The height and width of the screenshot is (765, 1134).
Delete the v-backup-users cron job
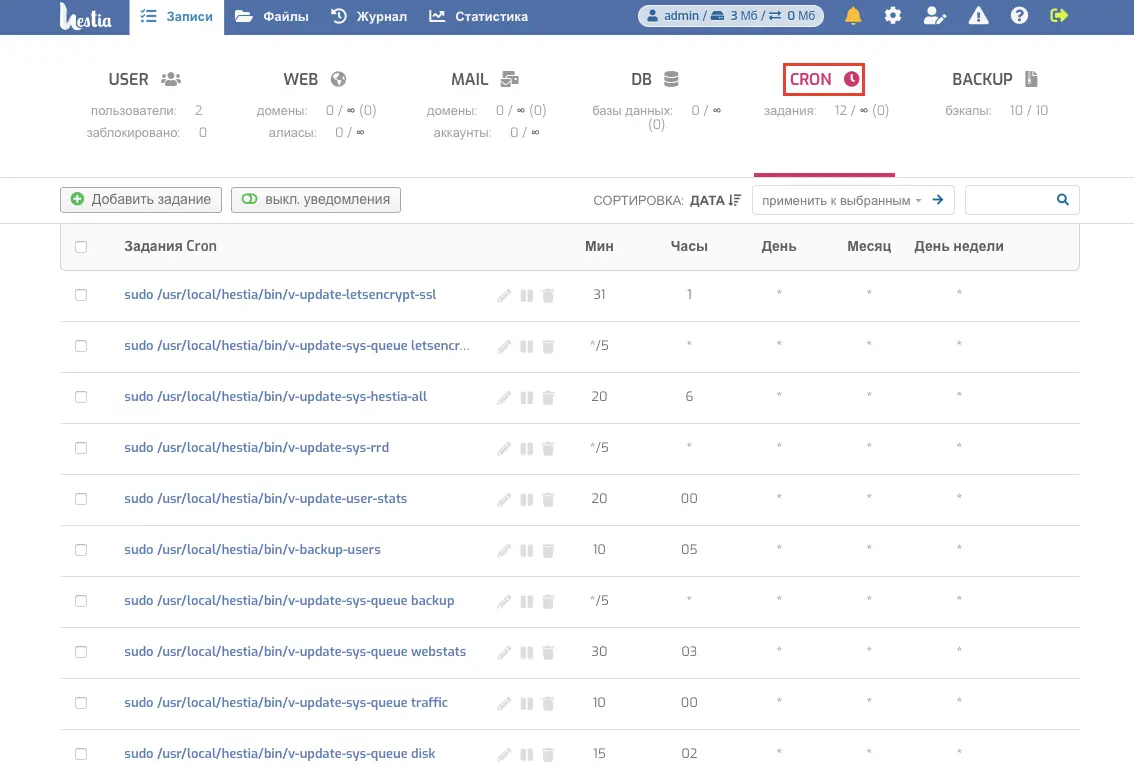click(x=548, y=550)
